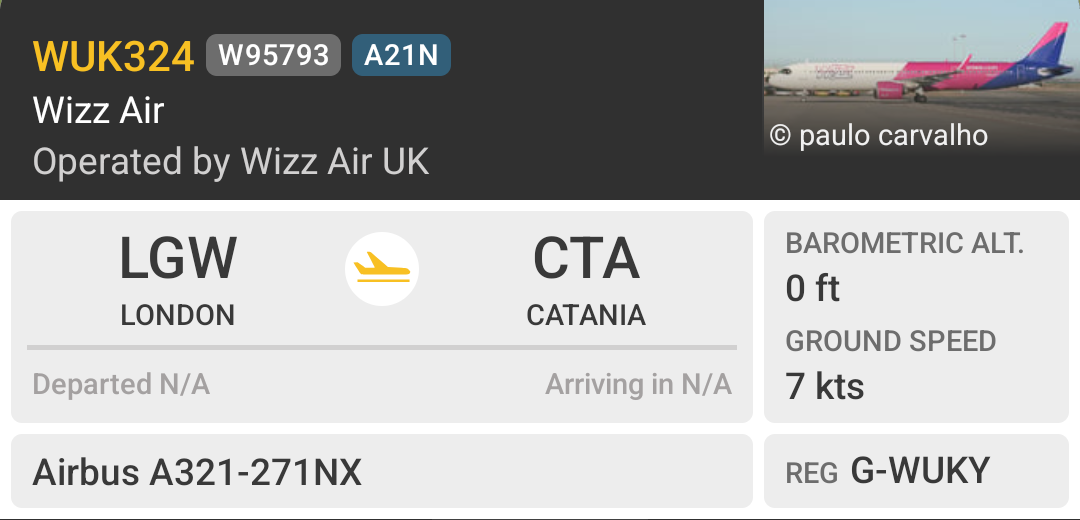This screenshot has height=520, width=1080.
Task: Click the Ground Speed 7 kts value
Action: click(x=824, y=386)
